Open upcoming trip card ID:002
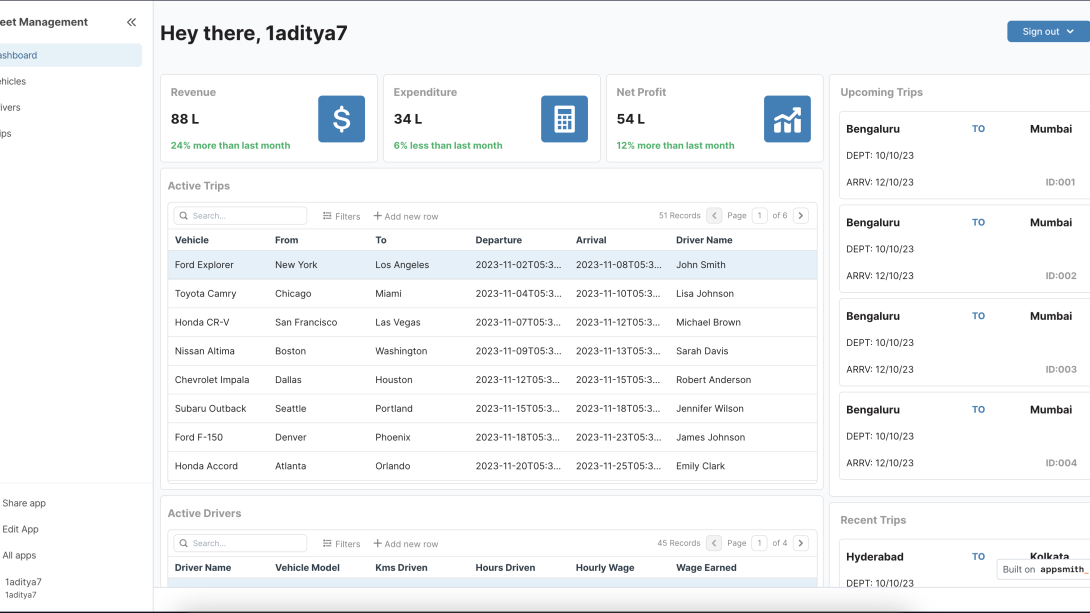Screen dimensions: 1090x613 (x=964, y=249)
